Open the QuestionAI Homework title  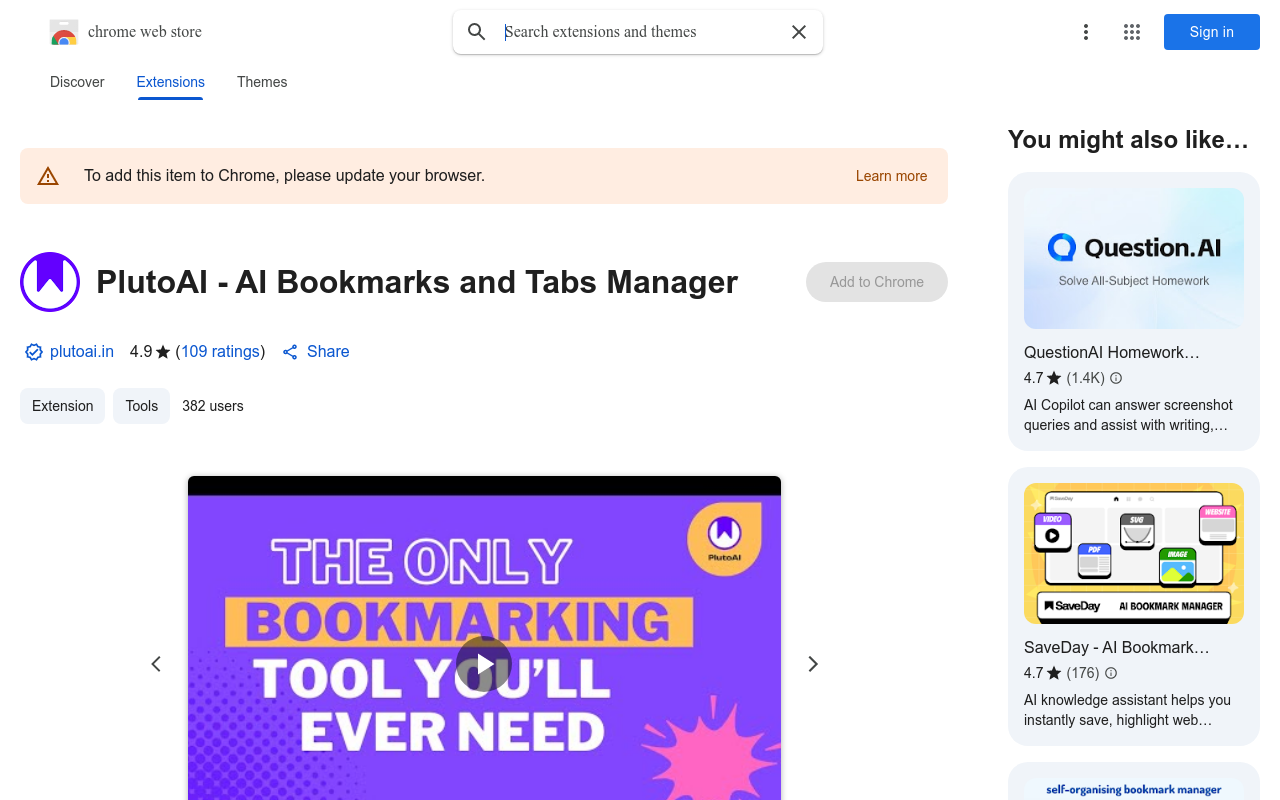click(1112, 352)
